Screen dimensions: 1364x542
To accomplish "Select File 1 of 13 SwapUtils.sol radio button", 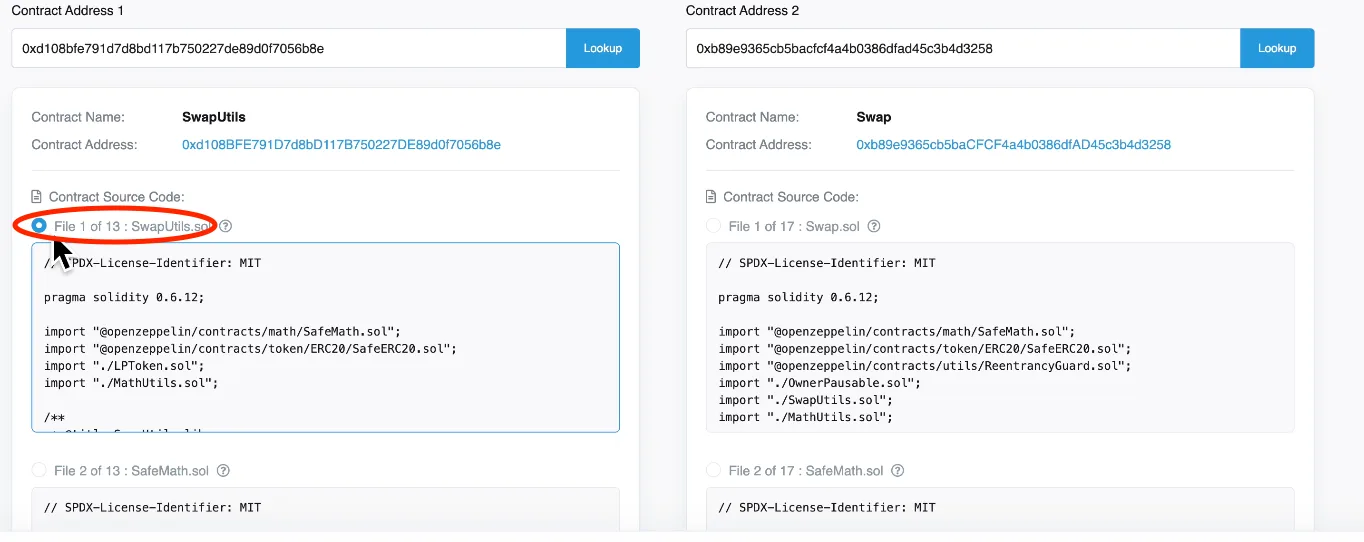I will click(39, 226).
